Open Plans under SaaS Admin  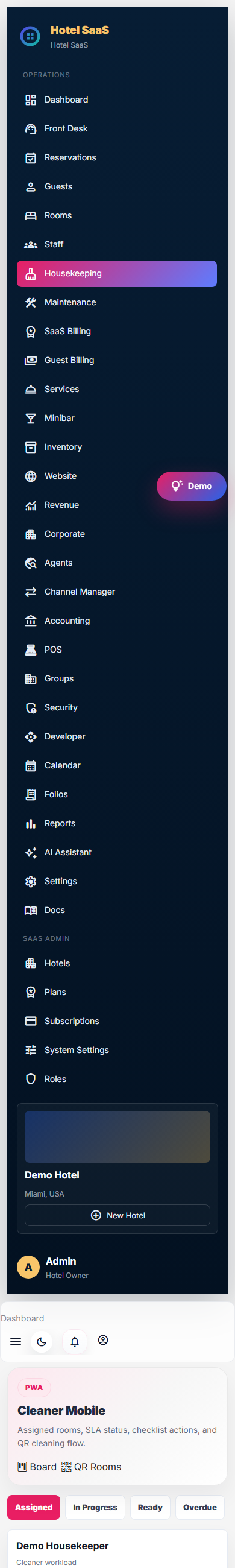pos(117,991)
